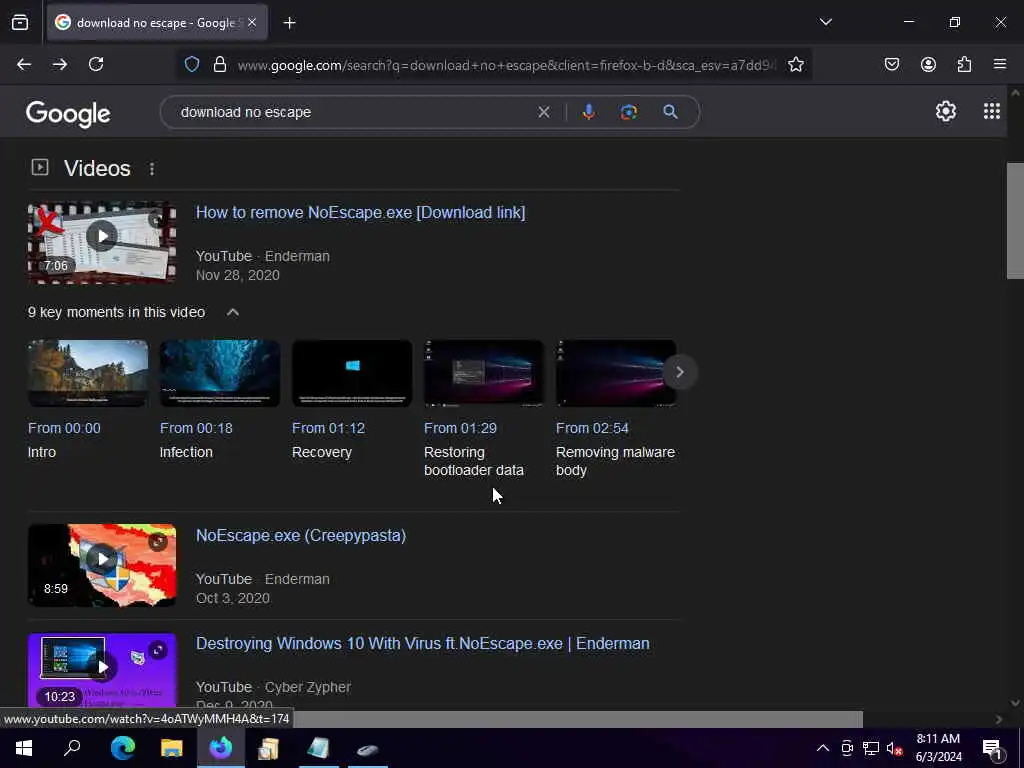Viewport: 1024px width, 768px height.
Task: Submit search with magnifier icon
Action: [x=670, y=112]
